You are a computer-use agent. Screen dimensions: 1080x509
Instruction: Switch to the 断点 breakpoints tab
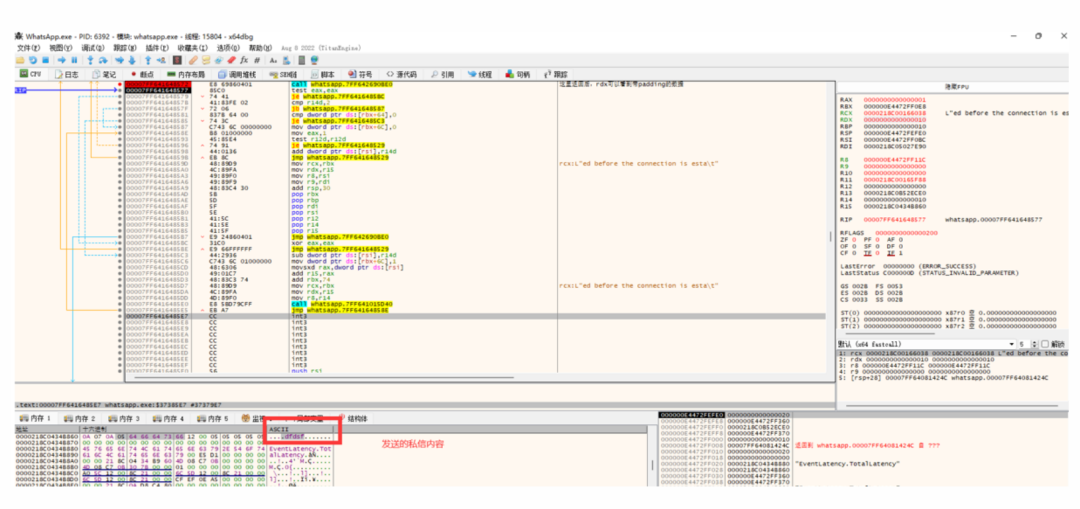click(x=143, y=74)
